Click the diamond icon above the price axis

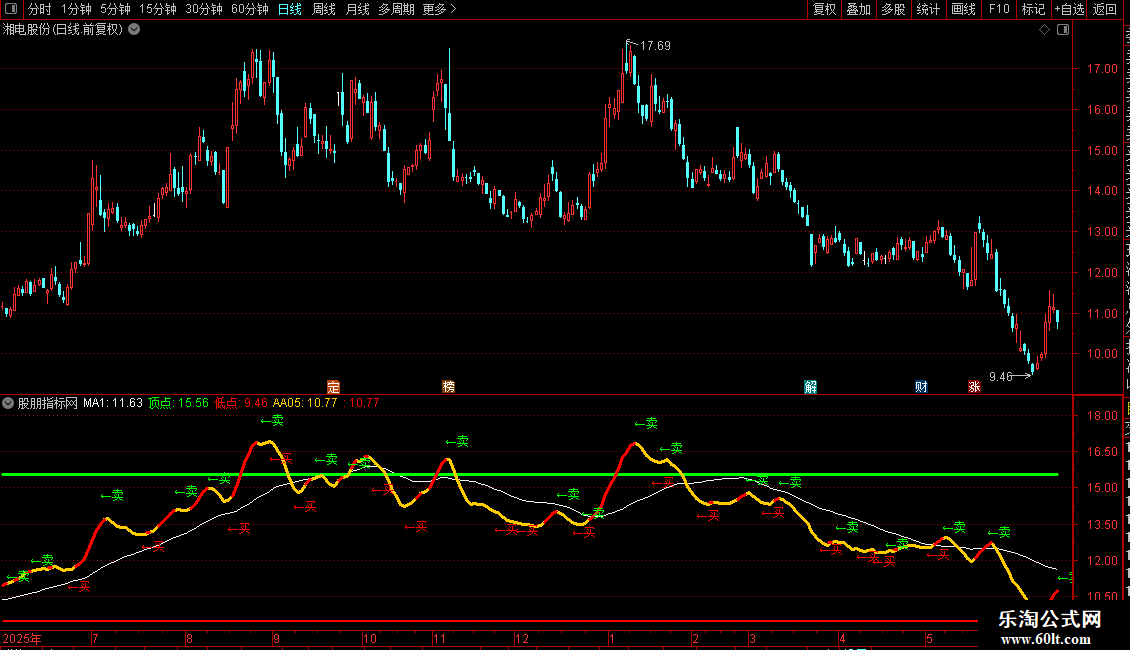coord(1044,30)
